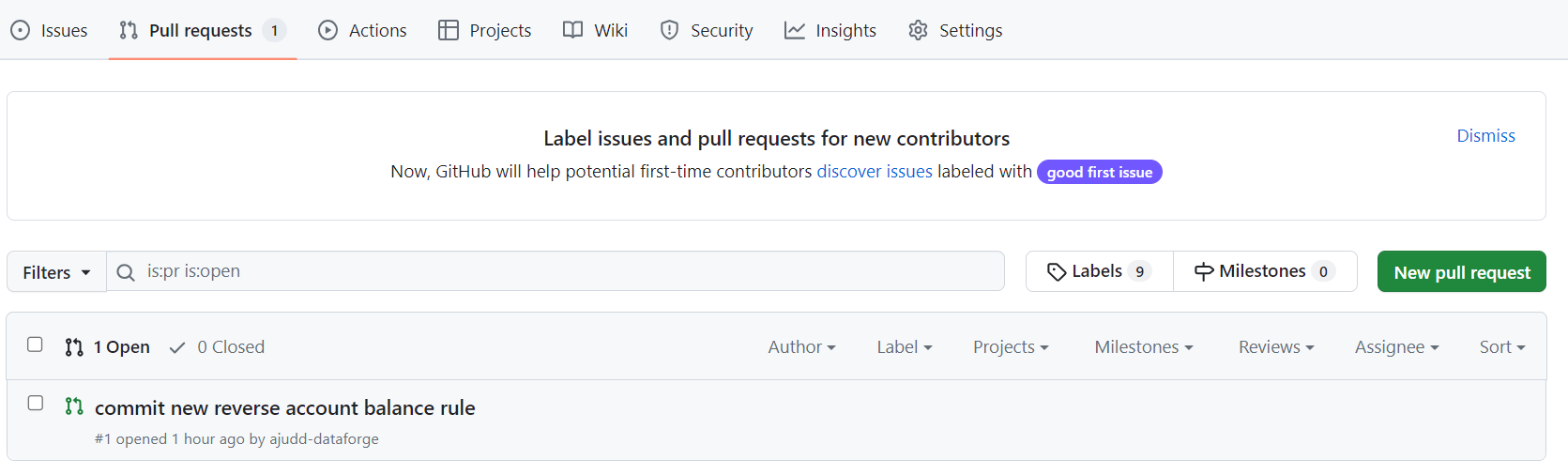Click the Insights graph icon
Image resolution: width=1568 pixels, height=475 pixels.
coord(795,30)
